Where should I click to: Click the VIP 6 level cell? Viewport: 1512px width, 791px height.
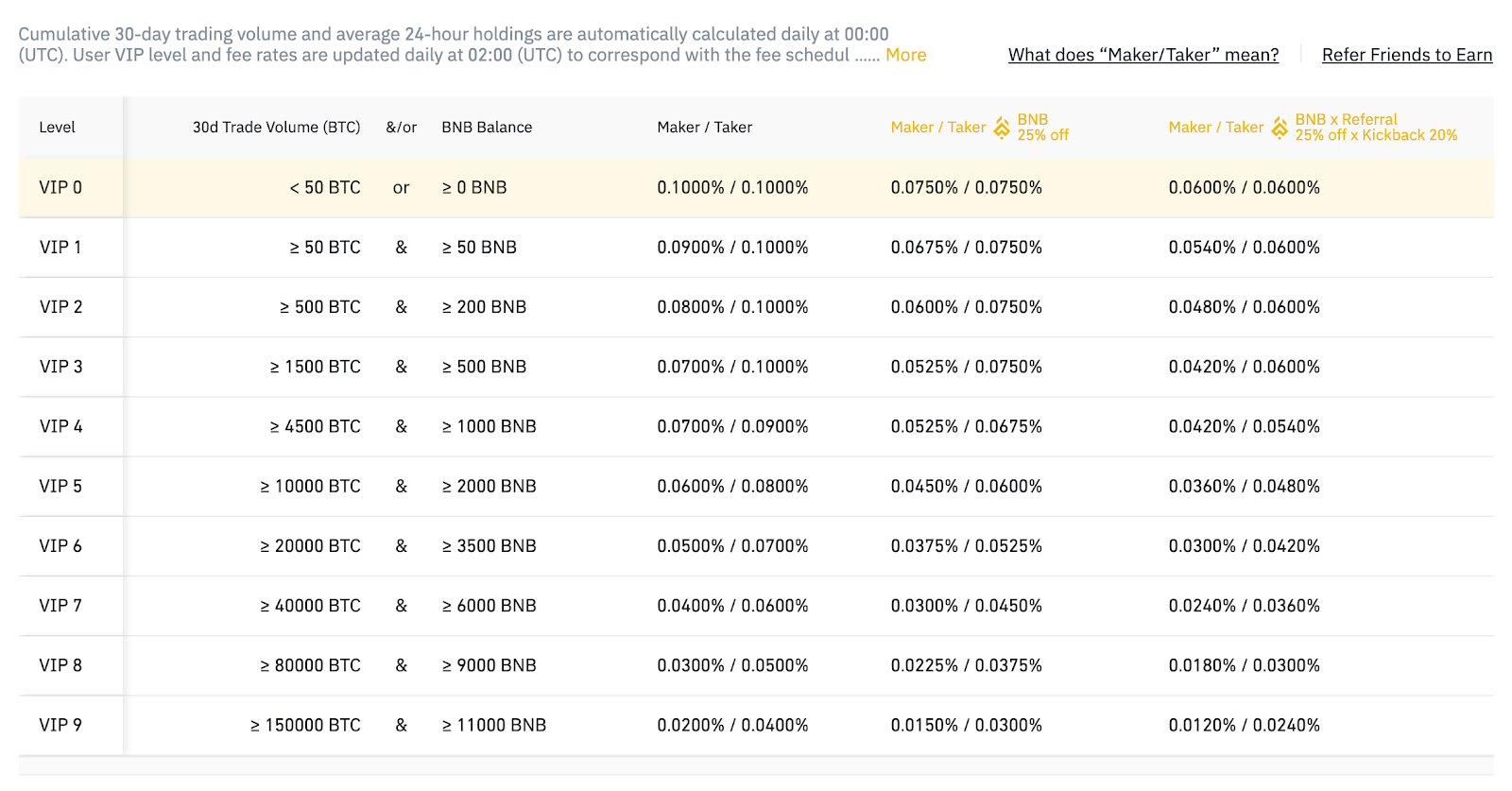[60, 545]
